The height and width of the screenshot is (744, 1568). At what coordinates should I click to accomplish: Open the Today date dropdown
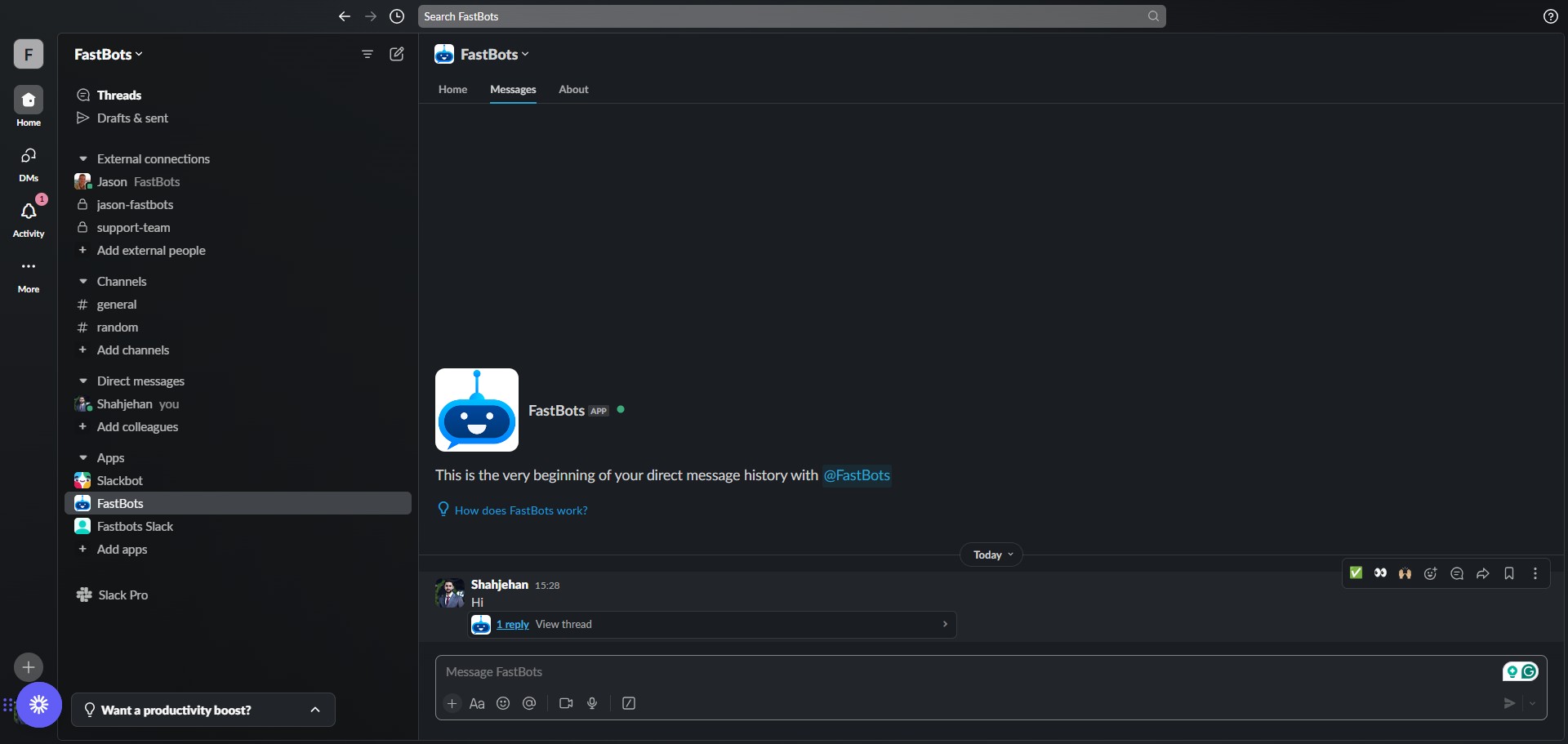[x=991, y=555]
